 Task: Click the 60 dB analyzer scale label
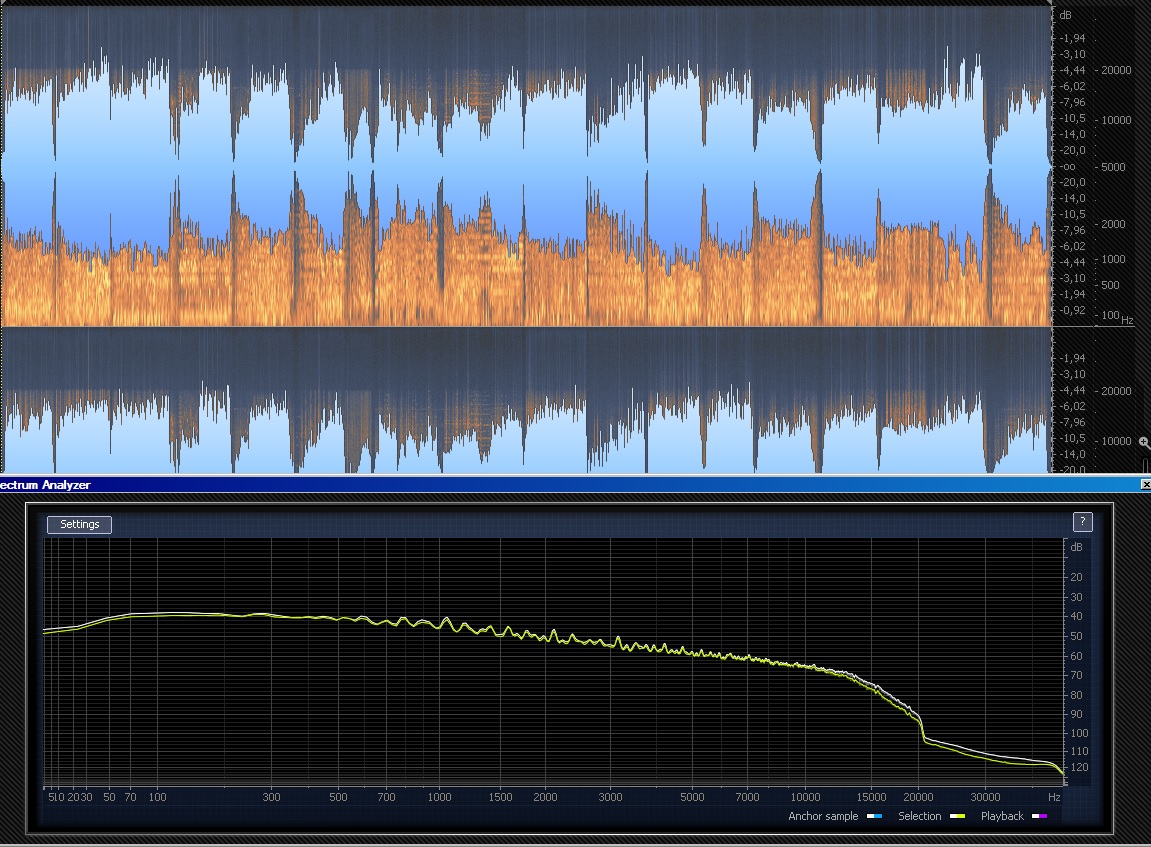pyautogui.click(x=1076, y=656)
